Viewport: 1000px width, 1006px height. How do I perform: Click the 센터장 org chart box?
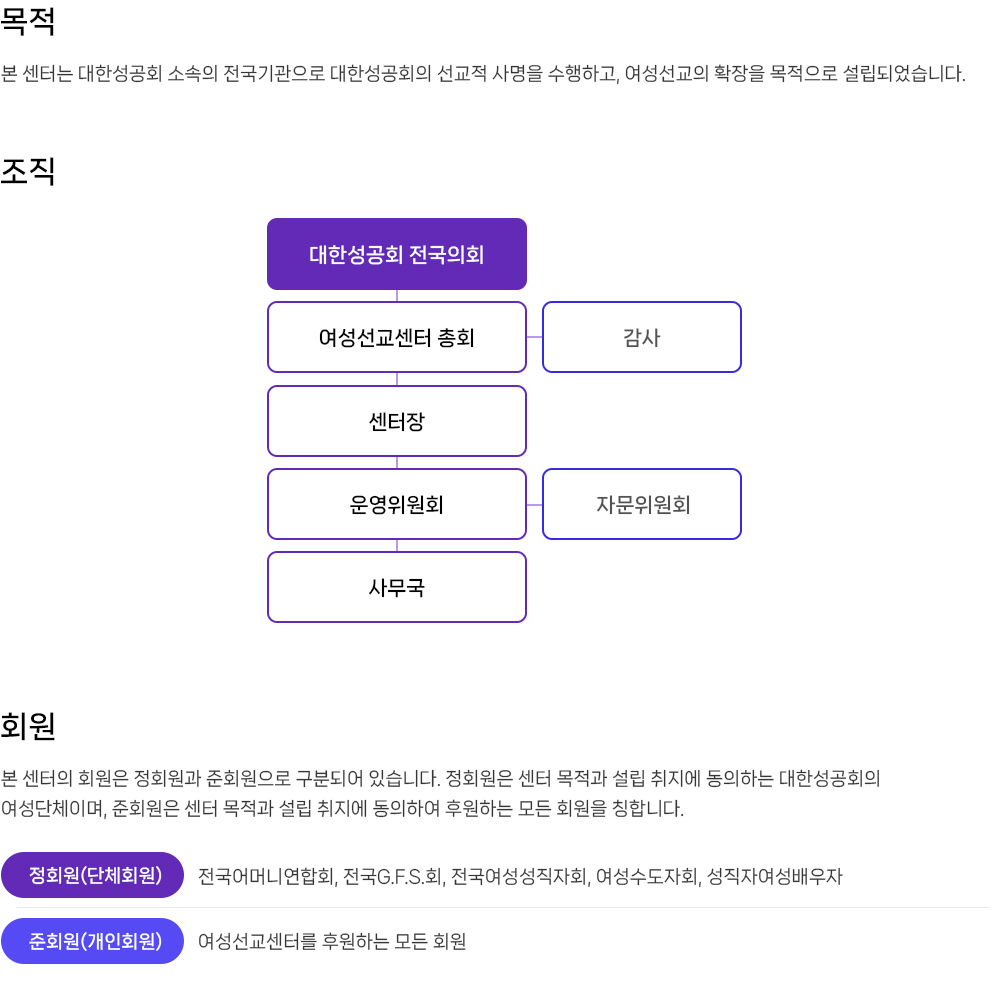click(x=397, y=421)
